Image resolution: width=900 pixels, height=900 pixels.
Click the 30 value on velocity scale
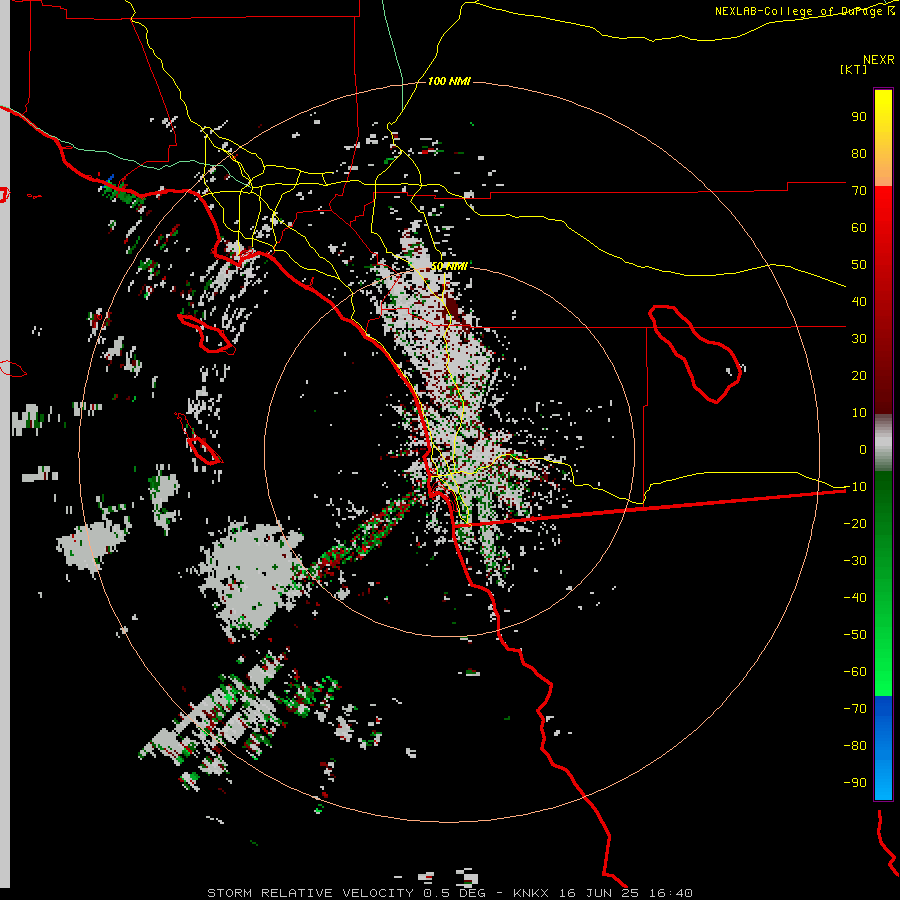[859, 339]
